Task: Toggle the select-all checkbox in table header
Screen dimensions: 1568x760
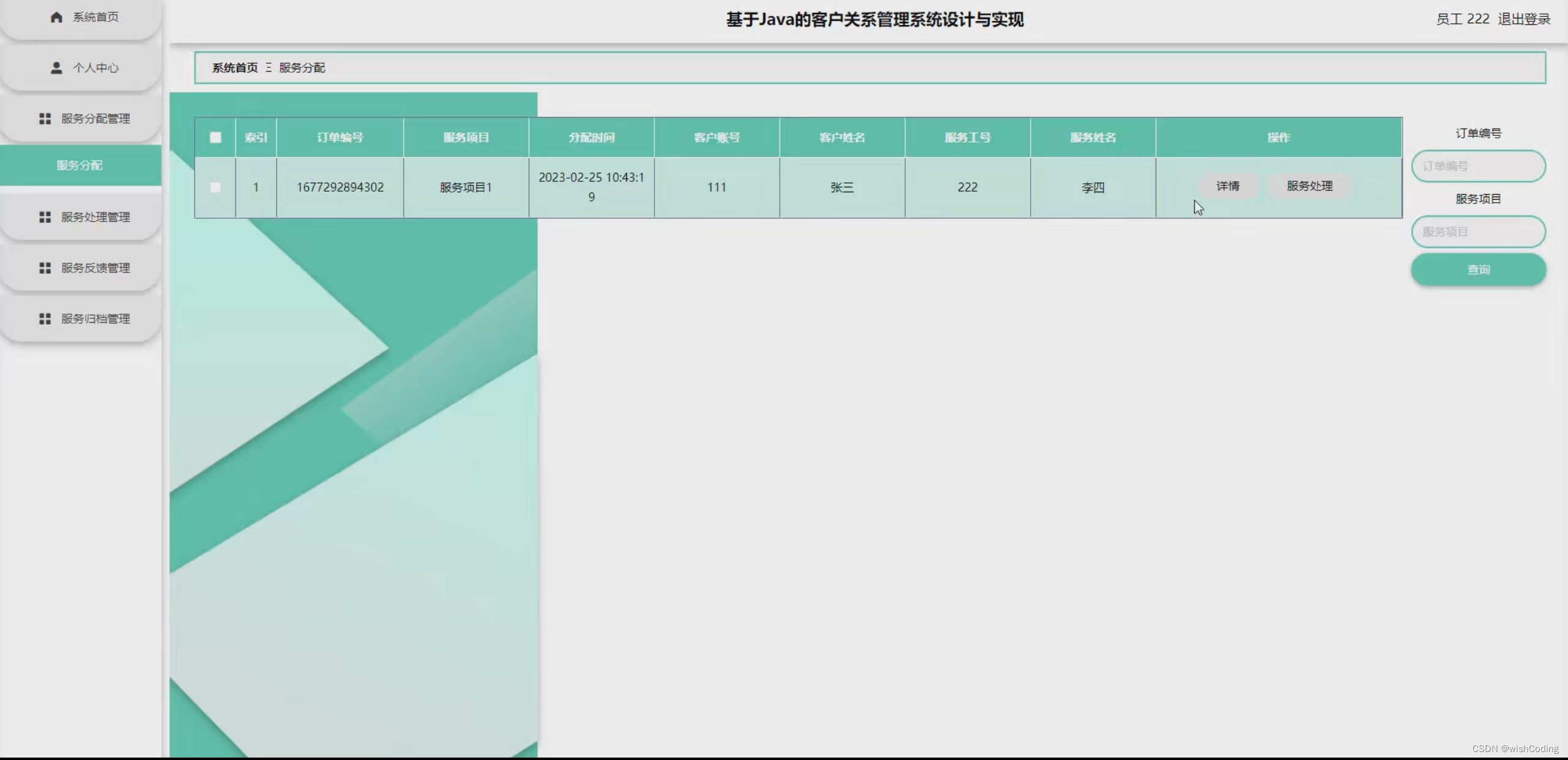Action: (215, 138)
